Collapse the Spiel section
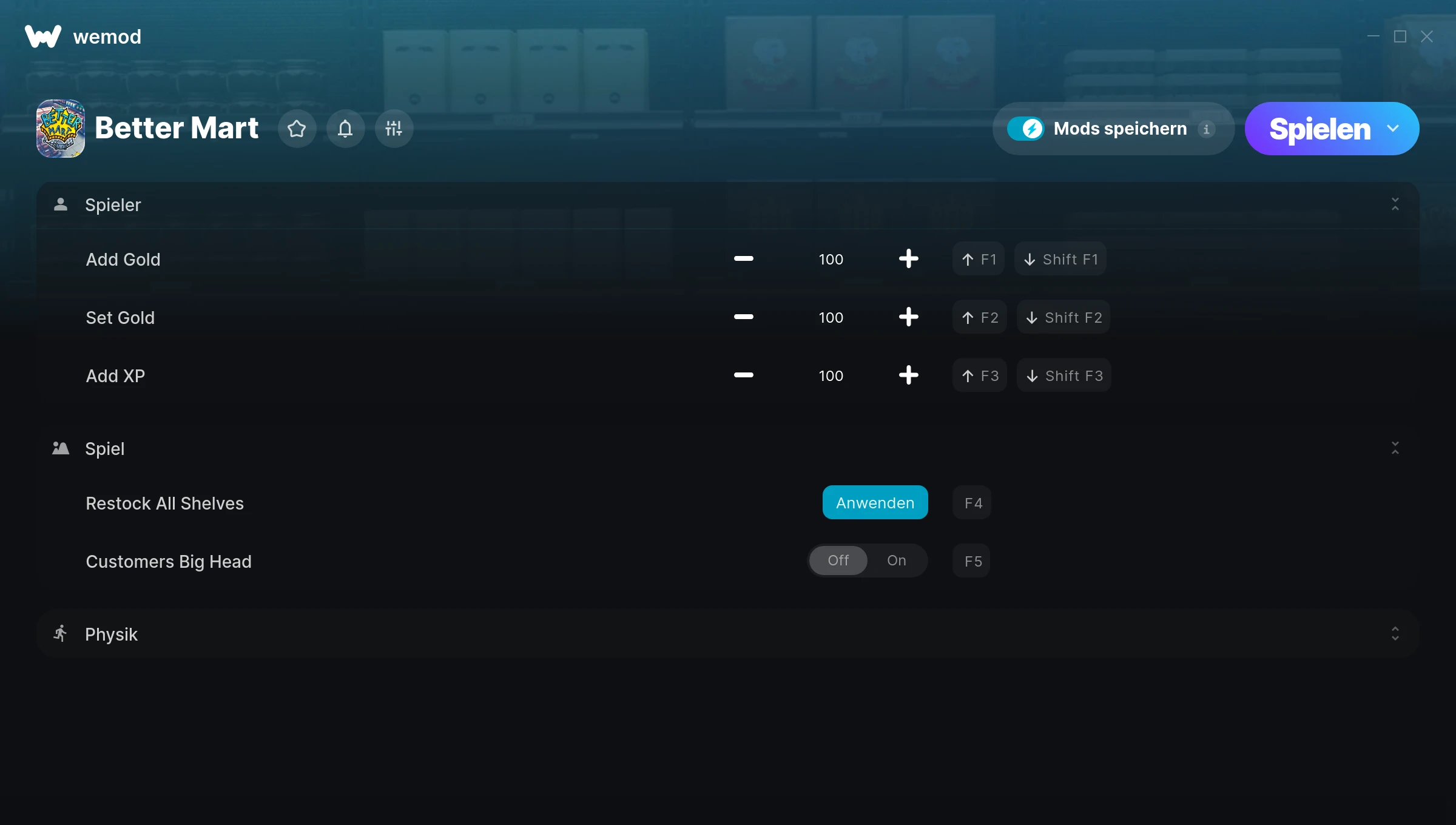This screenshot has width=1456, height=825. click(1395, 448)
